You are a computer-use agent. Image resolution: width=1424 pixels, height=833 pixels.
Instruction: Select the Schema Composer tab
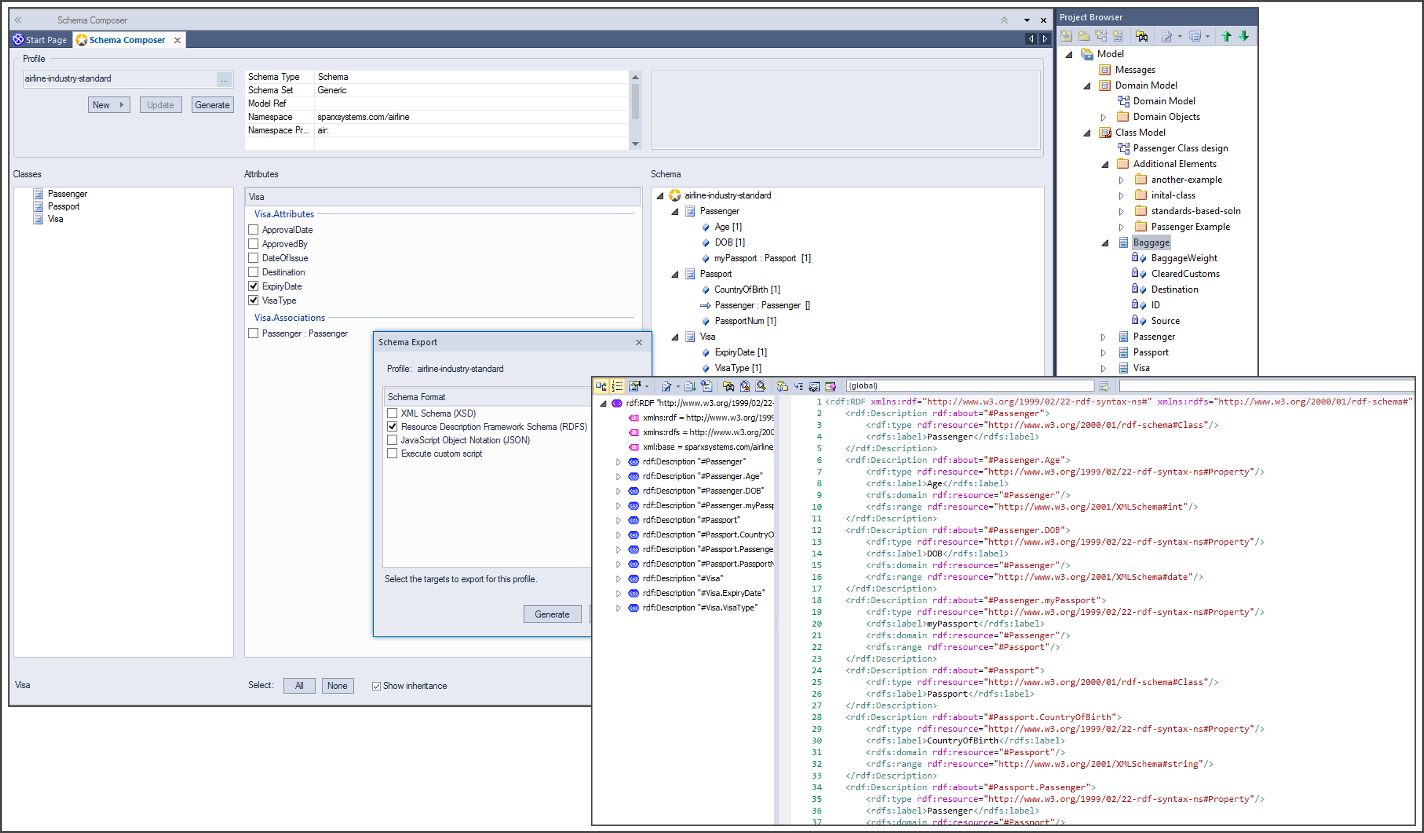[126, 40]
